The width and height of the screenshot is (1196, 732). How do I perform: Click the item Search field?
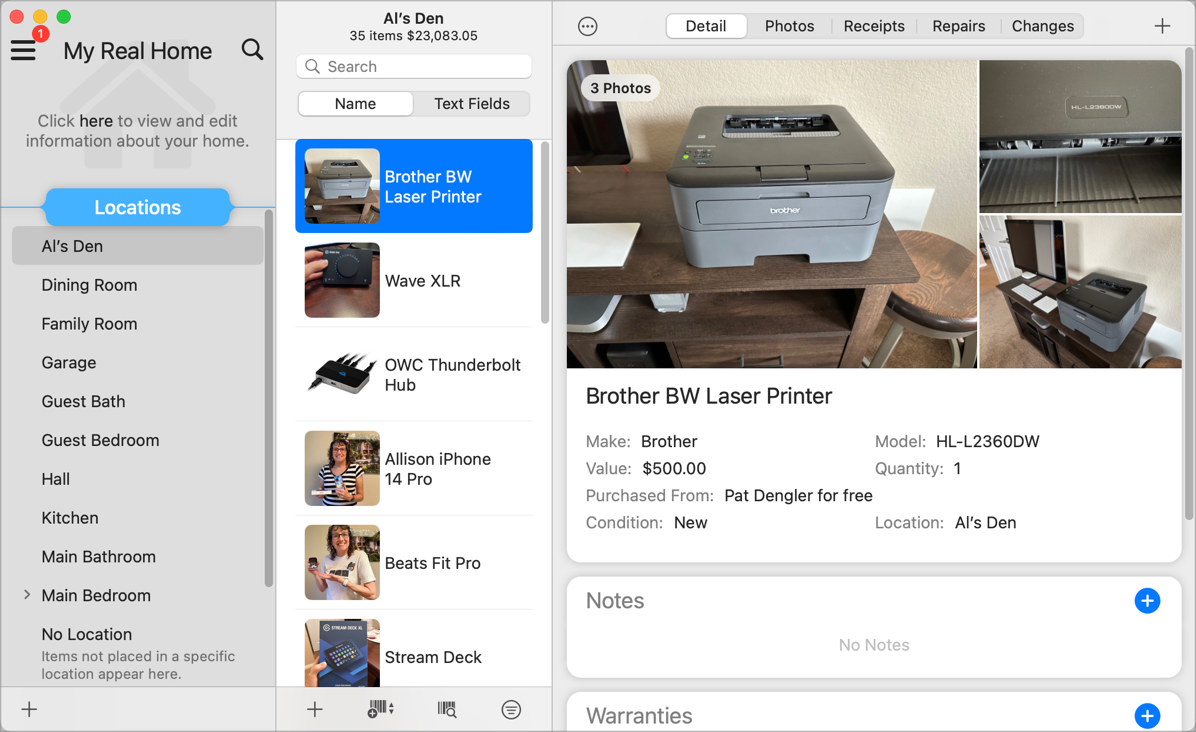[x=414, y=67]
